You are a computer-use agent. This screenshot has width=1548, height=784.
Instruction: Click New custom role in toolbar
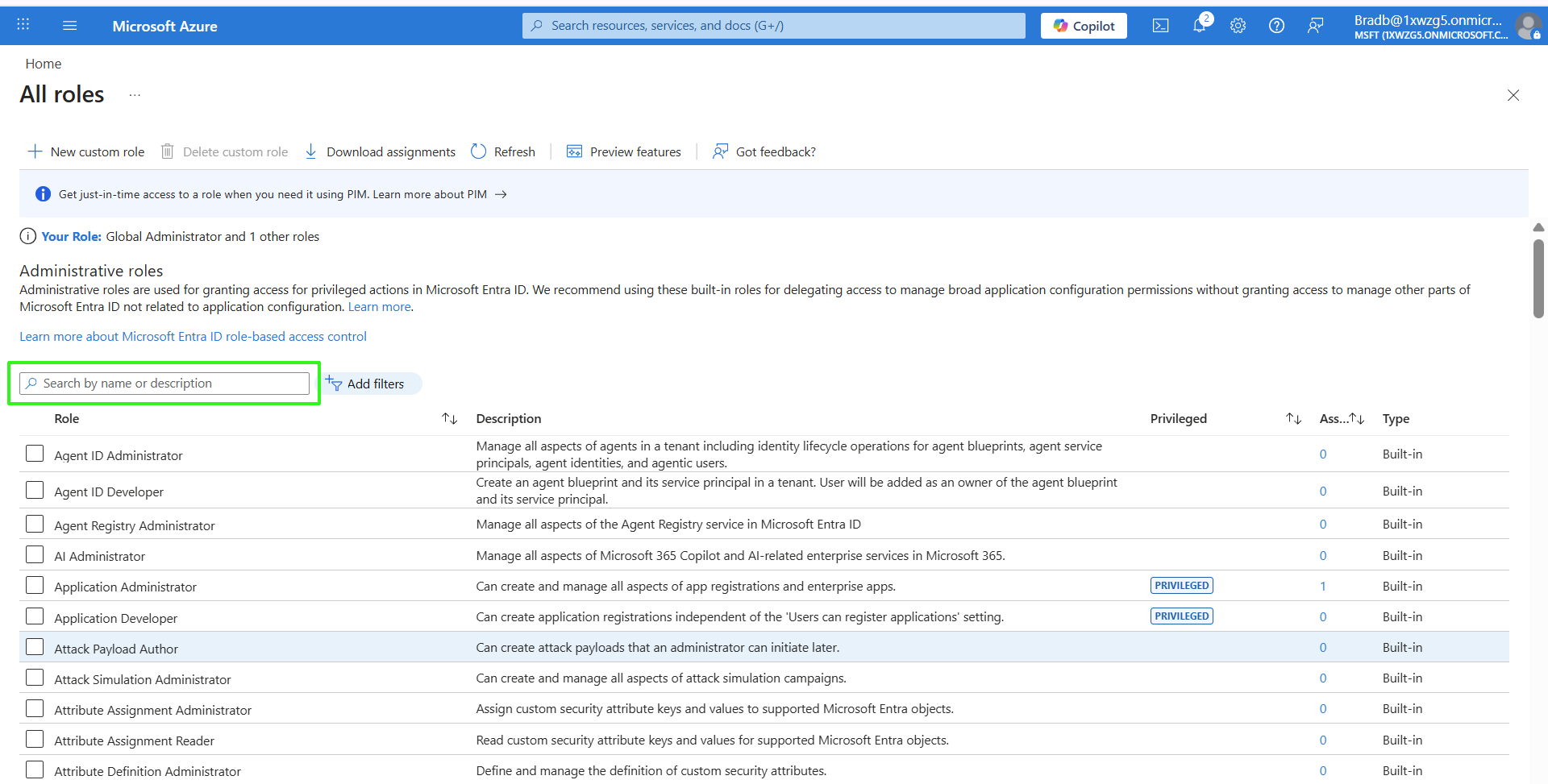pos(86,151)
